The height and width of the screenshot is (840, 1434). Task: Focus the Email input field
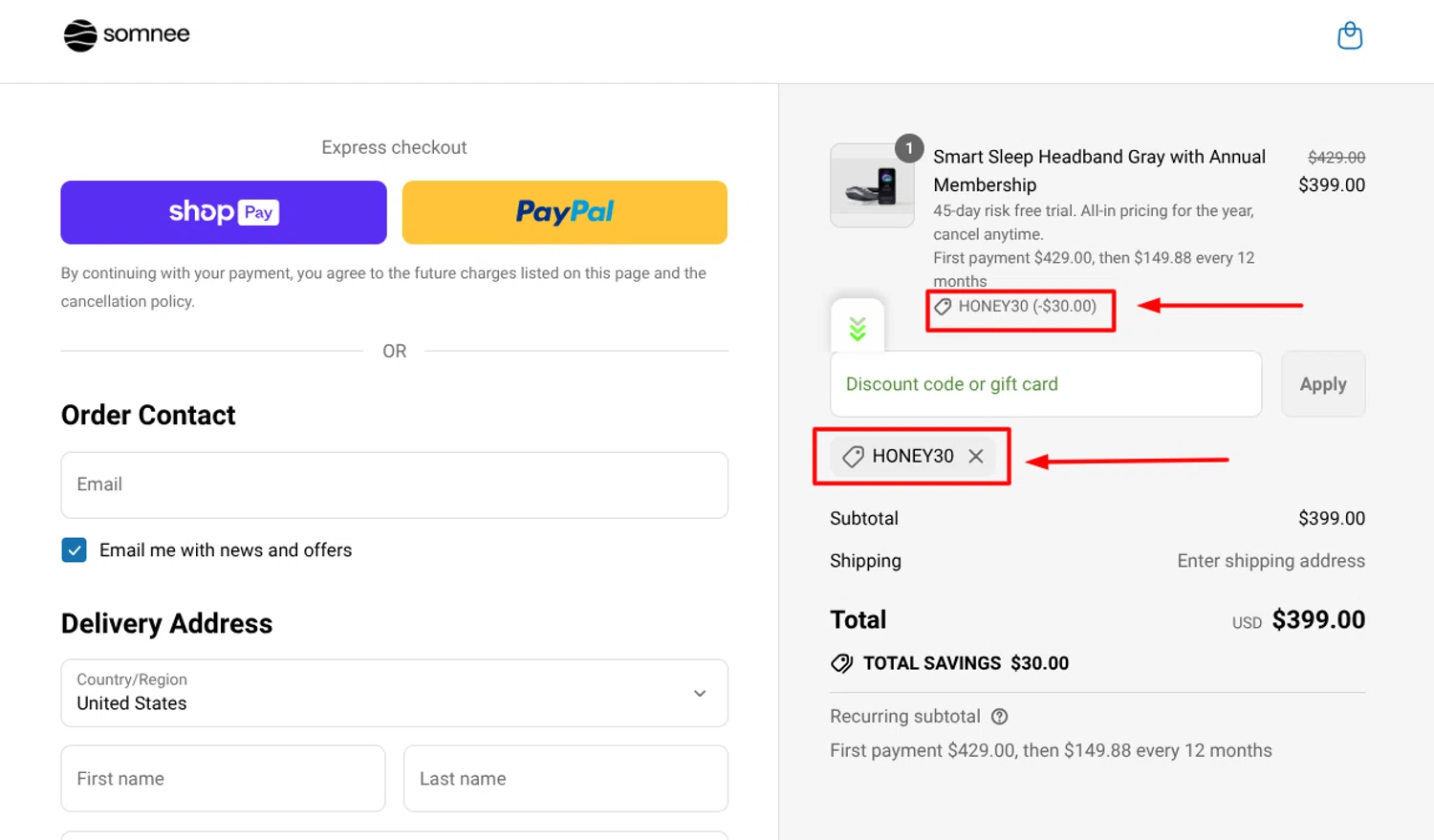tap(394, 485)
